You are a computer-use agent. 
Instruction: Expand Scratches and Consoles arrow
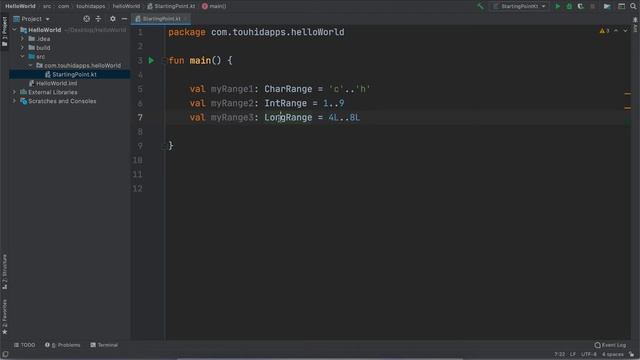click(x=14, y=101)
